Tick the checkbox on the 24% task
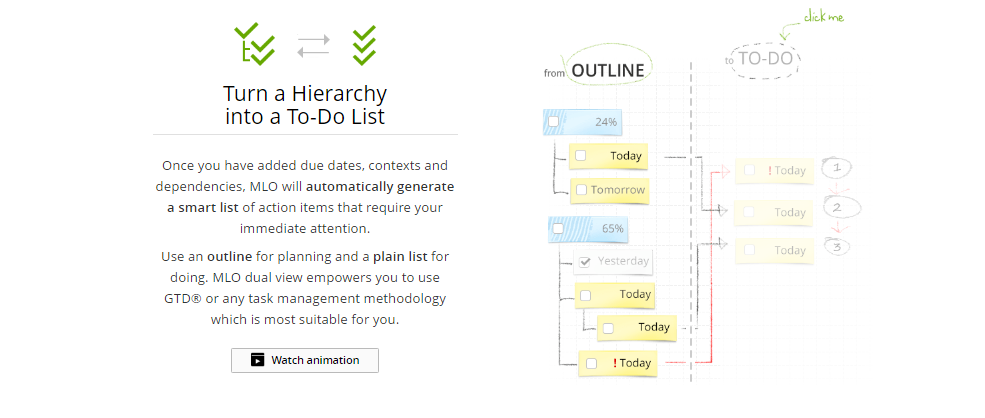985x418 pixels. point(555,122)
